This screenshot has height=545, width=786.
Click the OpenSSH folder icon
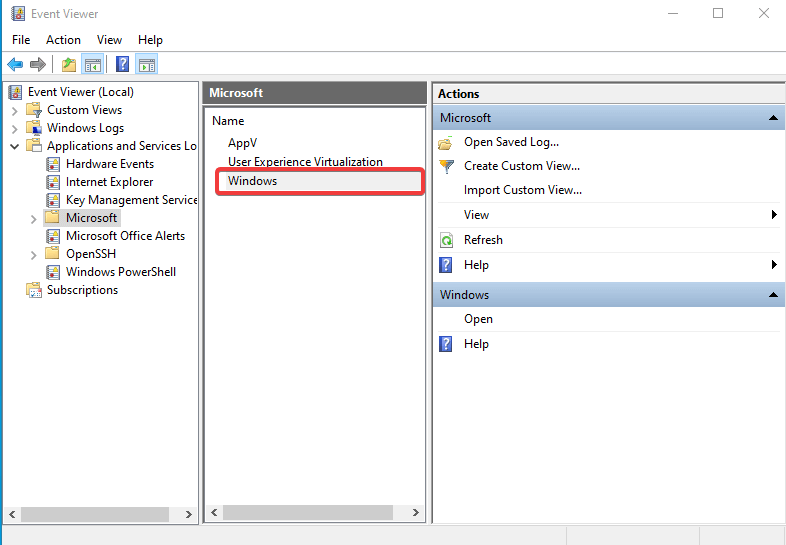pyautogui.click(x=52, y=253)
